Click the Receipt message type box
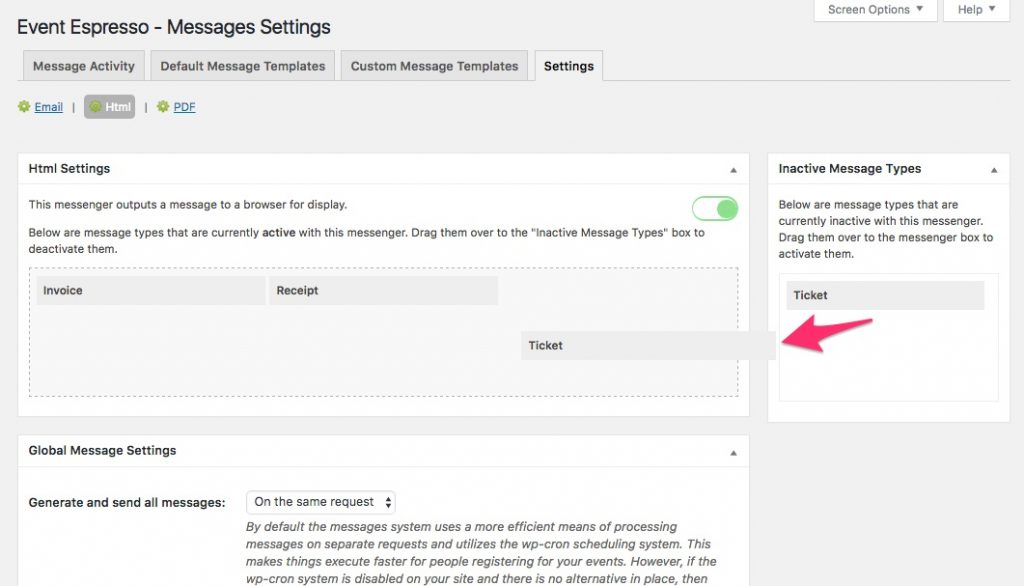This screenshot has height=586, width=1024. click(383, 291)
